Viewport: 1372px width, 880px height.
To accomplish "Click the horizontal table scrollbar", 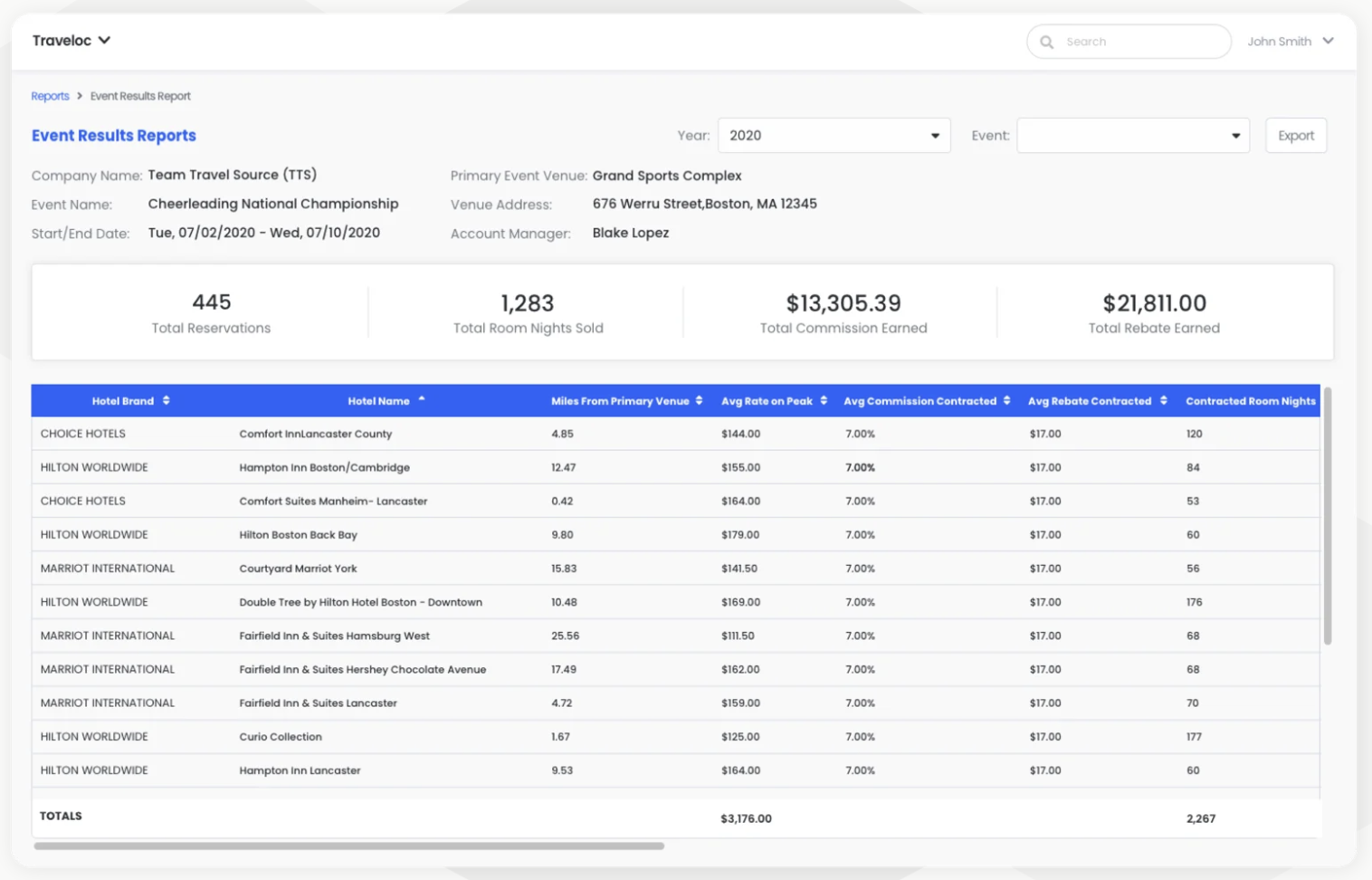I will 349,846.
